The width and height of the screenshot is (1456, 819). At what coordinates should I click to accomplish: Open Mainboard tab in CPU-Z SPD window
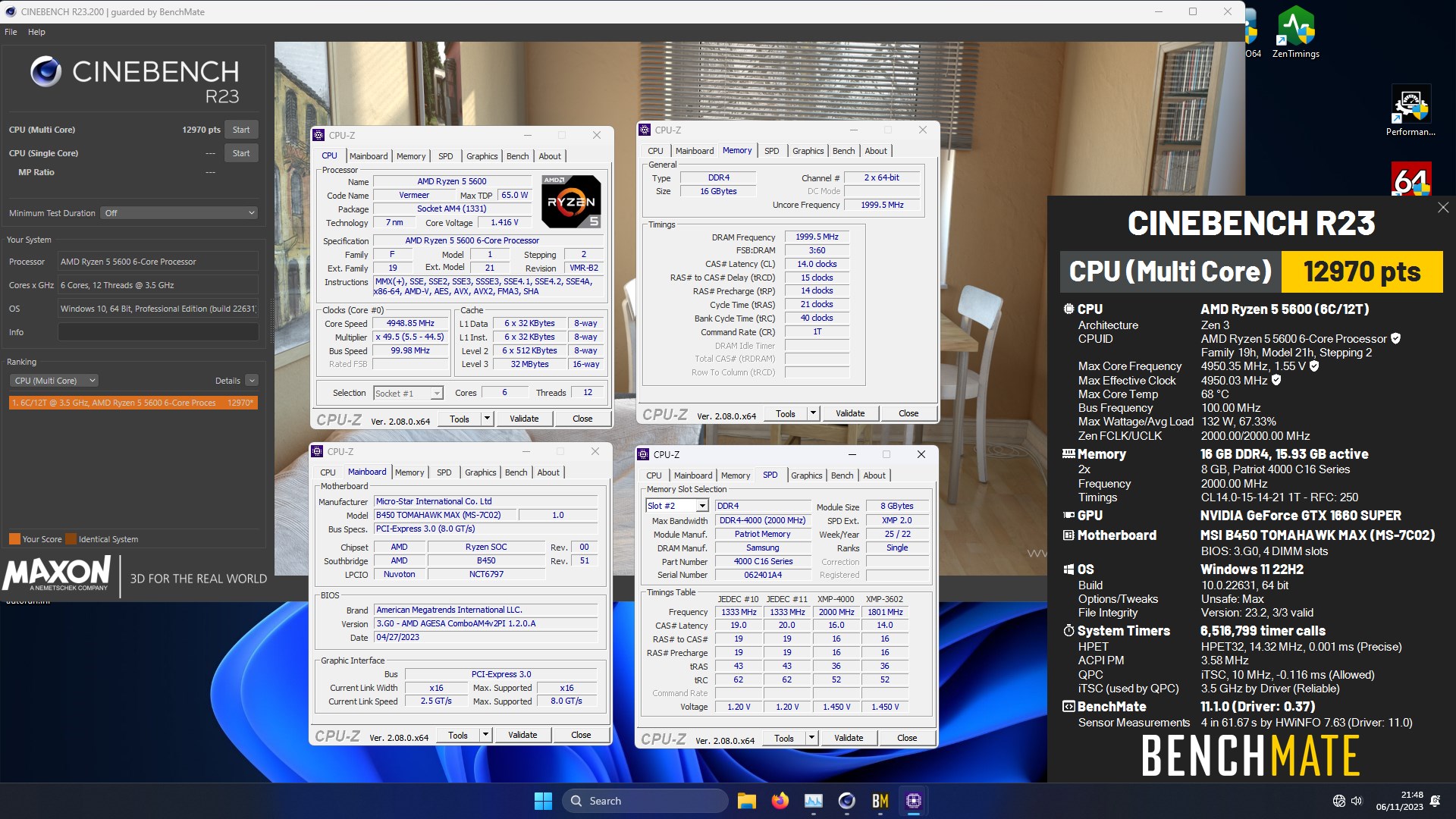pos(693,475)
